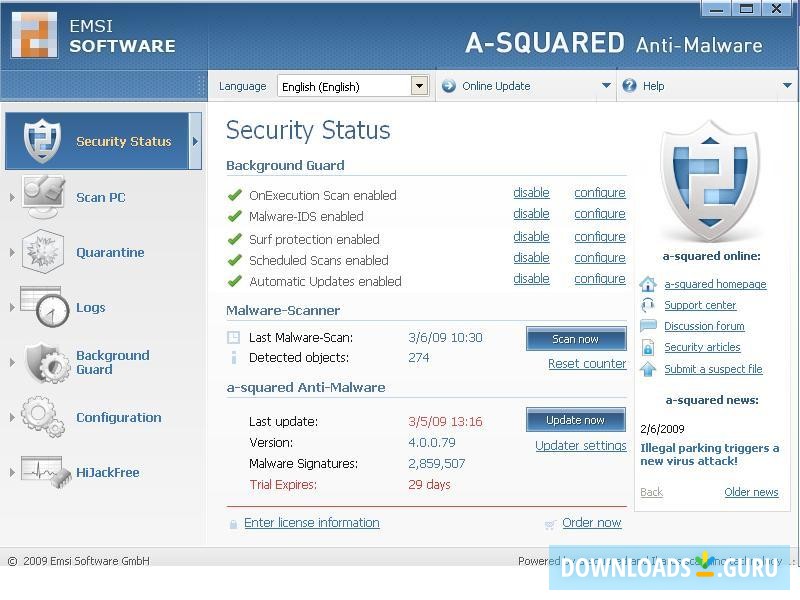Disable Scheduled Scans

(x=531, y=258)
